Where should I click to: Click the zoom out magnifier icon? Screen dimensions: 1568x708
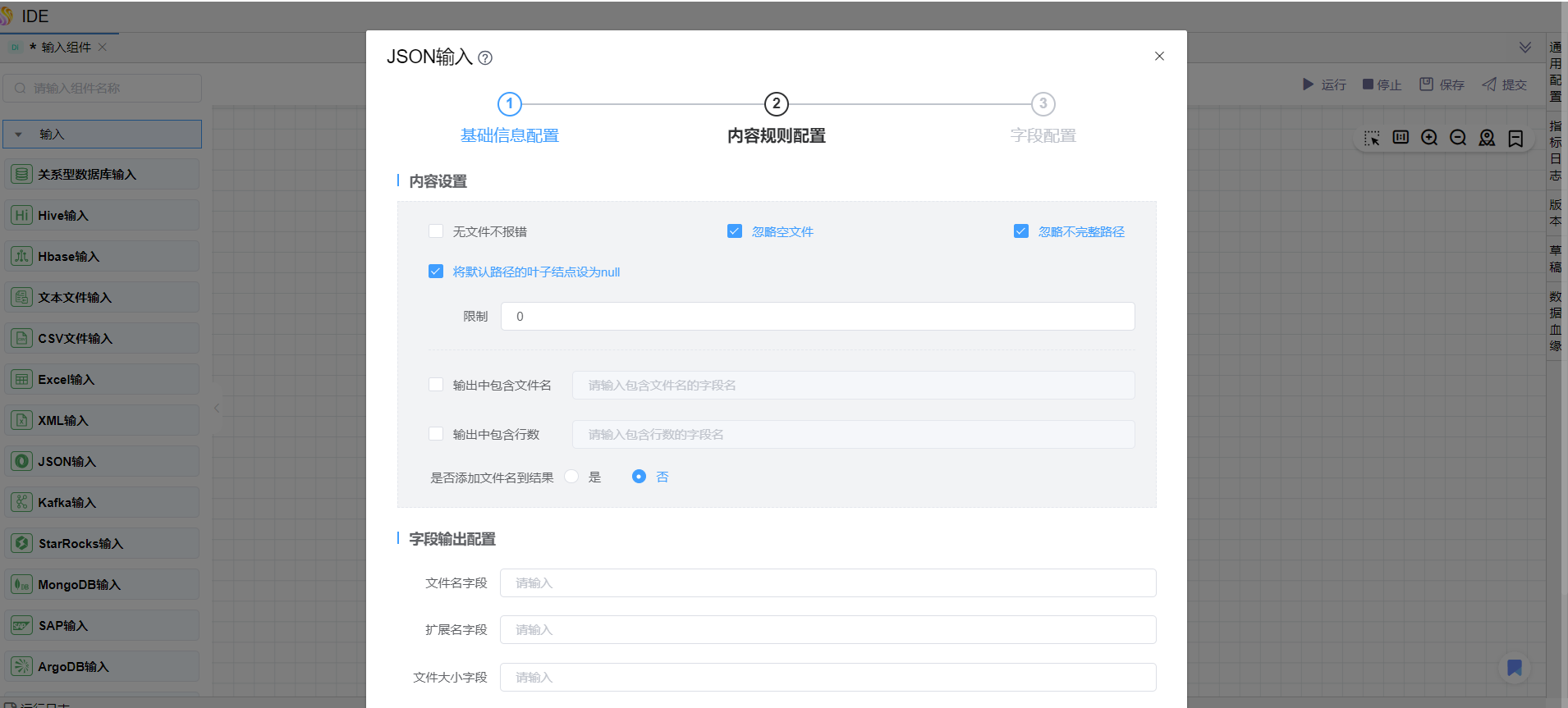pyautogui.click(x=1458, y=138)
